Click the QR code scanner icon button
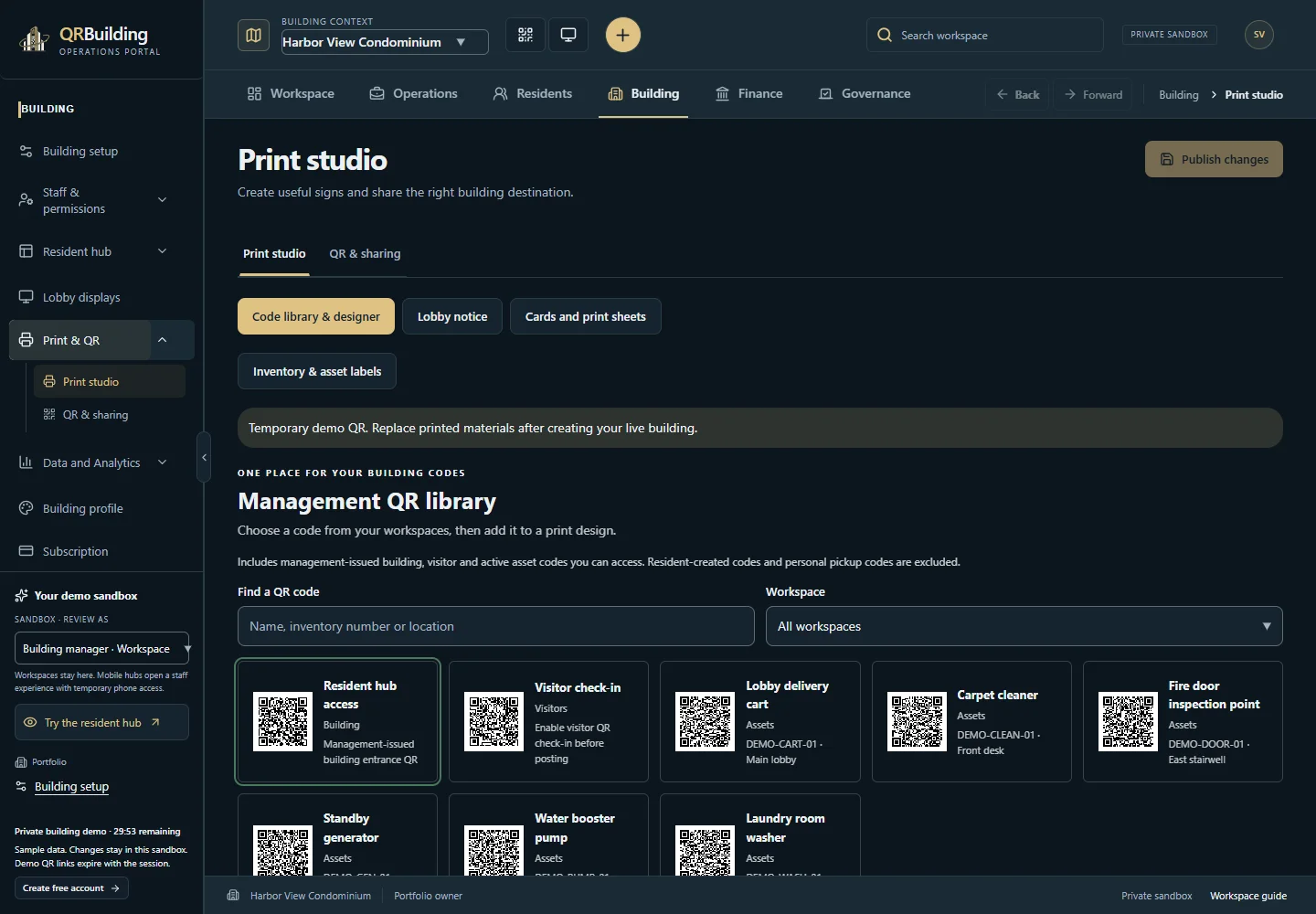Screen dimensions: 1316x914 click(525, 35)
